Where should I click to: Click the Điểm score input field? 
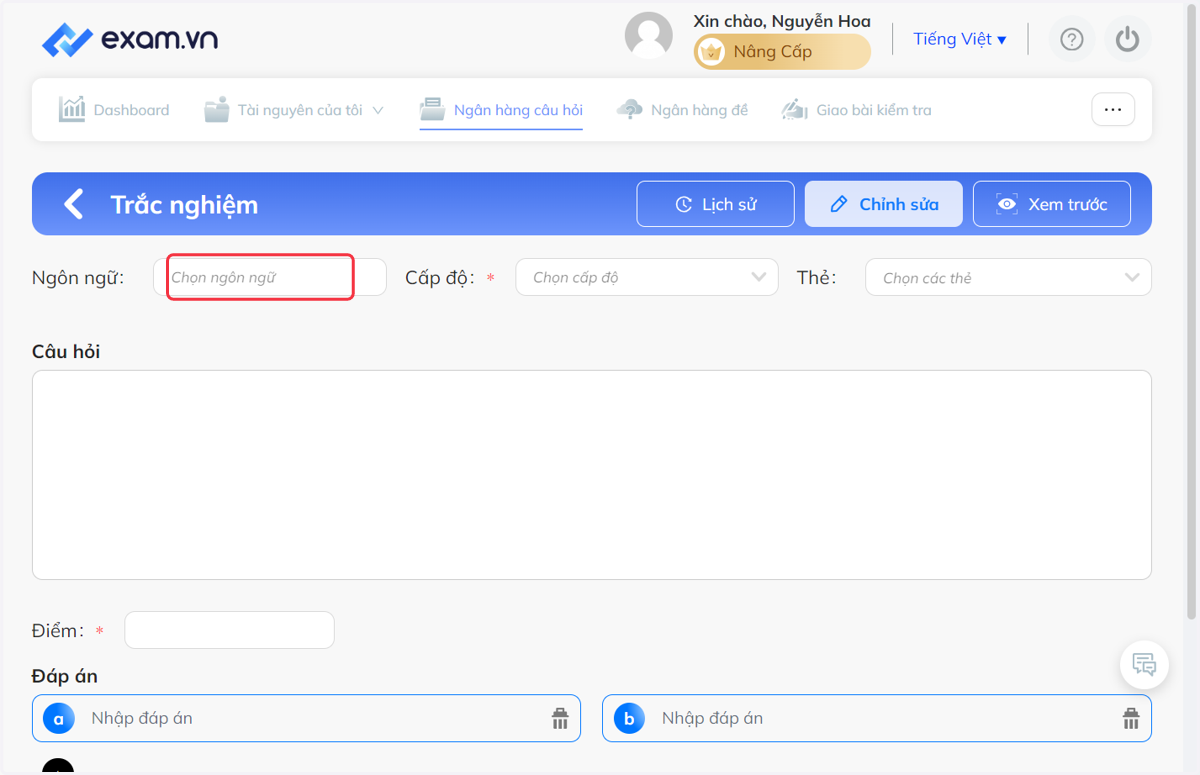229,630
